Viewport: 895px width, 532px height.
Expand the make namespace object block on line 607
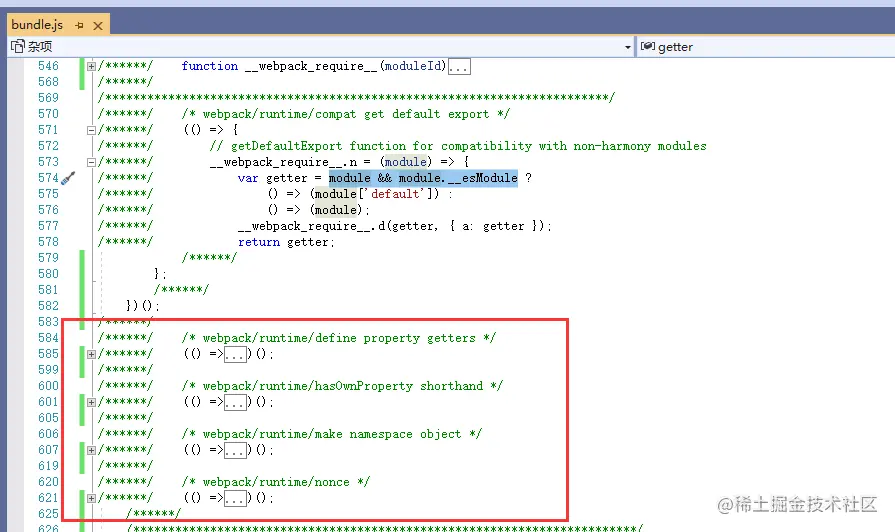(91, 450)
